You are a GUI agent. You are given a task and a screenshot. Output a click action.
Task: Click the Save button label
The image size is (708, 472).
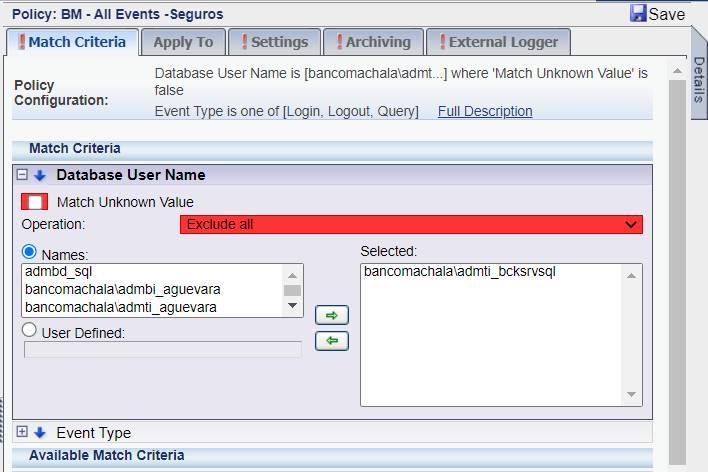click(666, 14)
